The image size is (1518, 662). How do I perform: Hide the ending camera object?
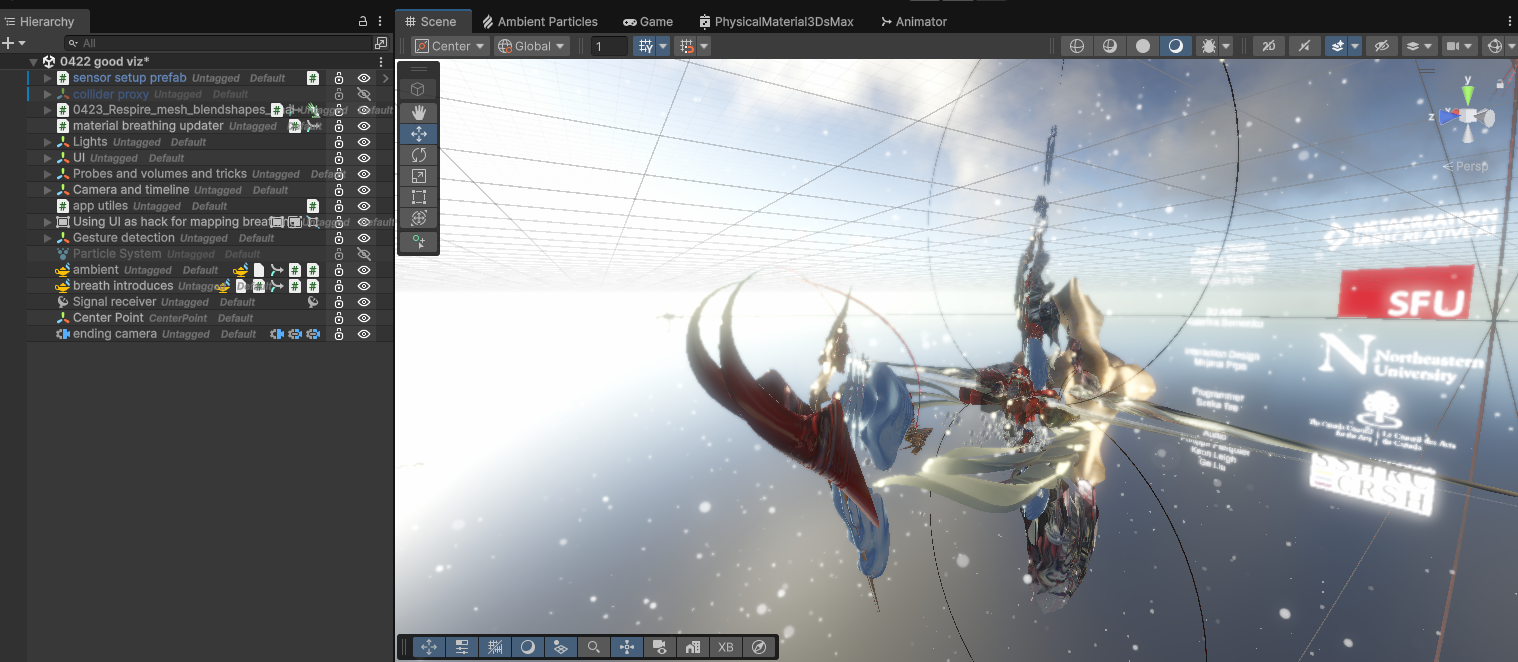click(x=364, y=334)
